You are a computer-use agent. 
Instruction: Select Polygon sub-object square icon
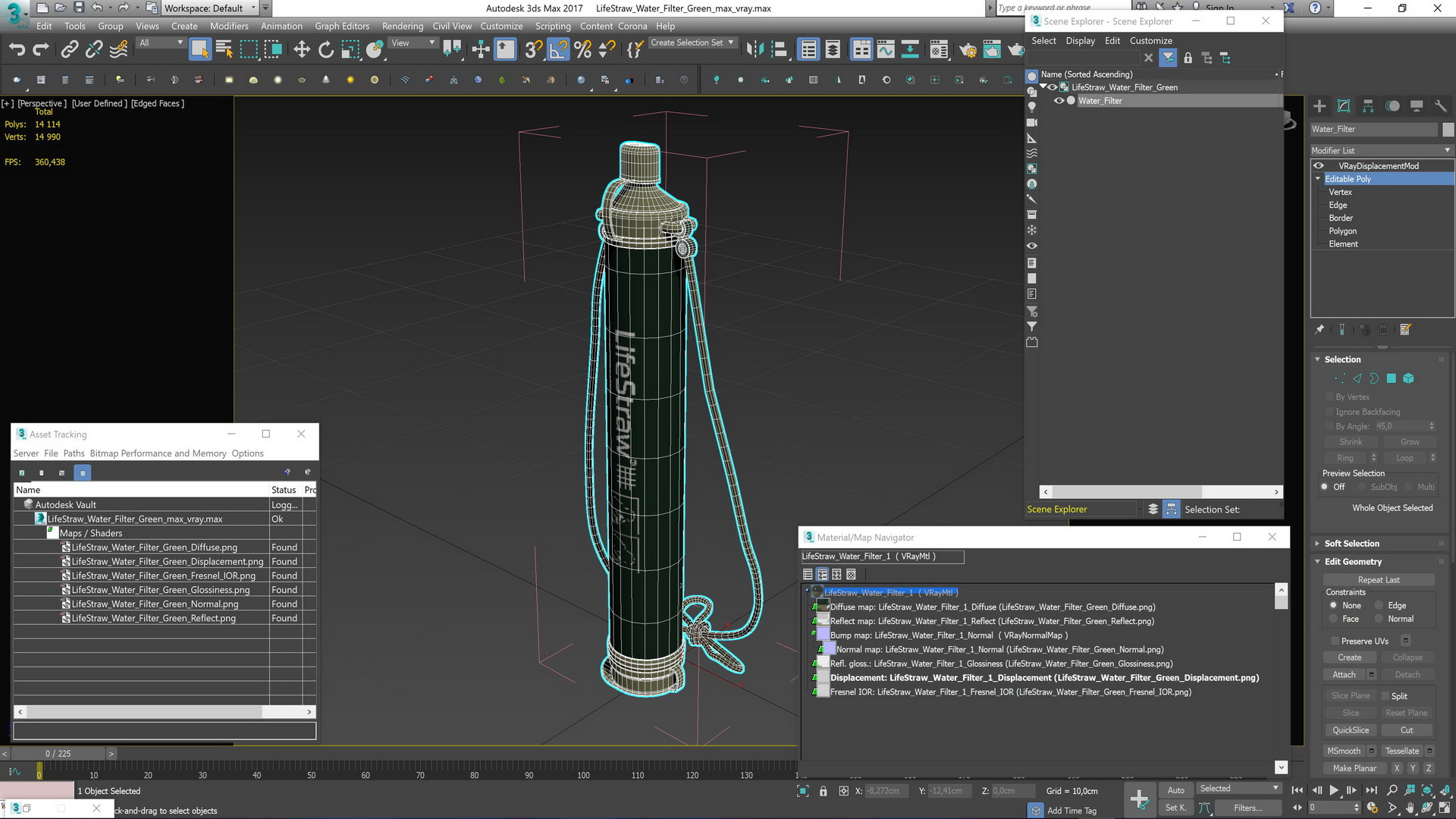(x=1391, y=378)
